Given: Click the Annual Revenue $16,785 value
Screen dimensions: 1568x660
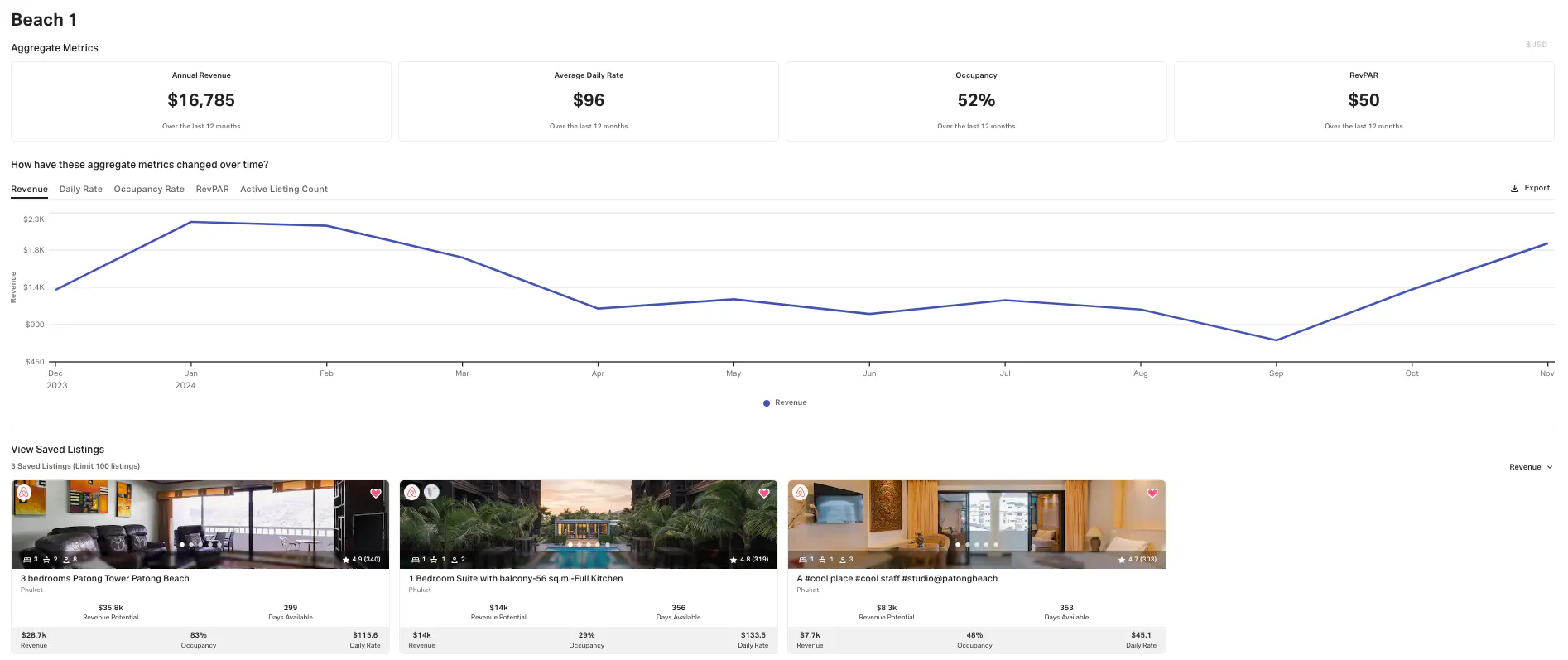Looking at the screenshot, I should 201,100.
